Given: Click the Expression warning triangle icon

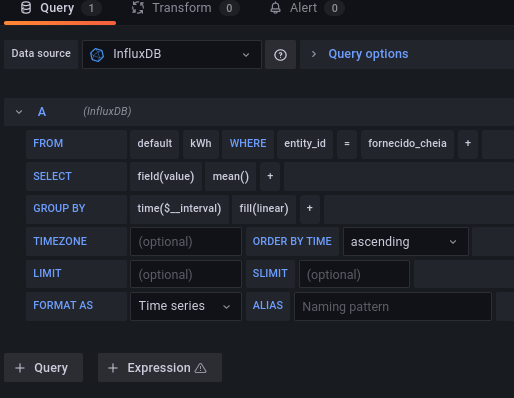Looking at the screenshot, I should pyautogui.click(x=201, y=368).
